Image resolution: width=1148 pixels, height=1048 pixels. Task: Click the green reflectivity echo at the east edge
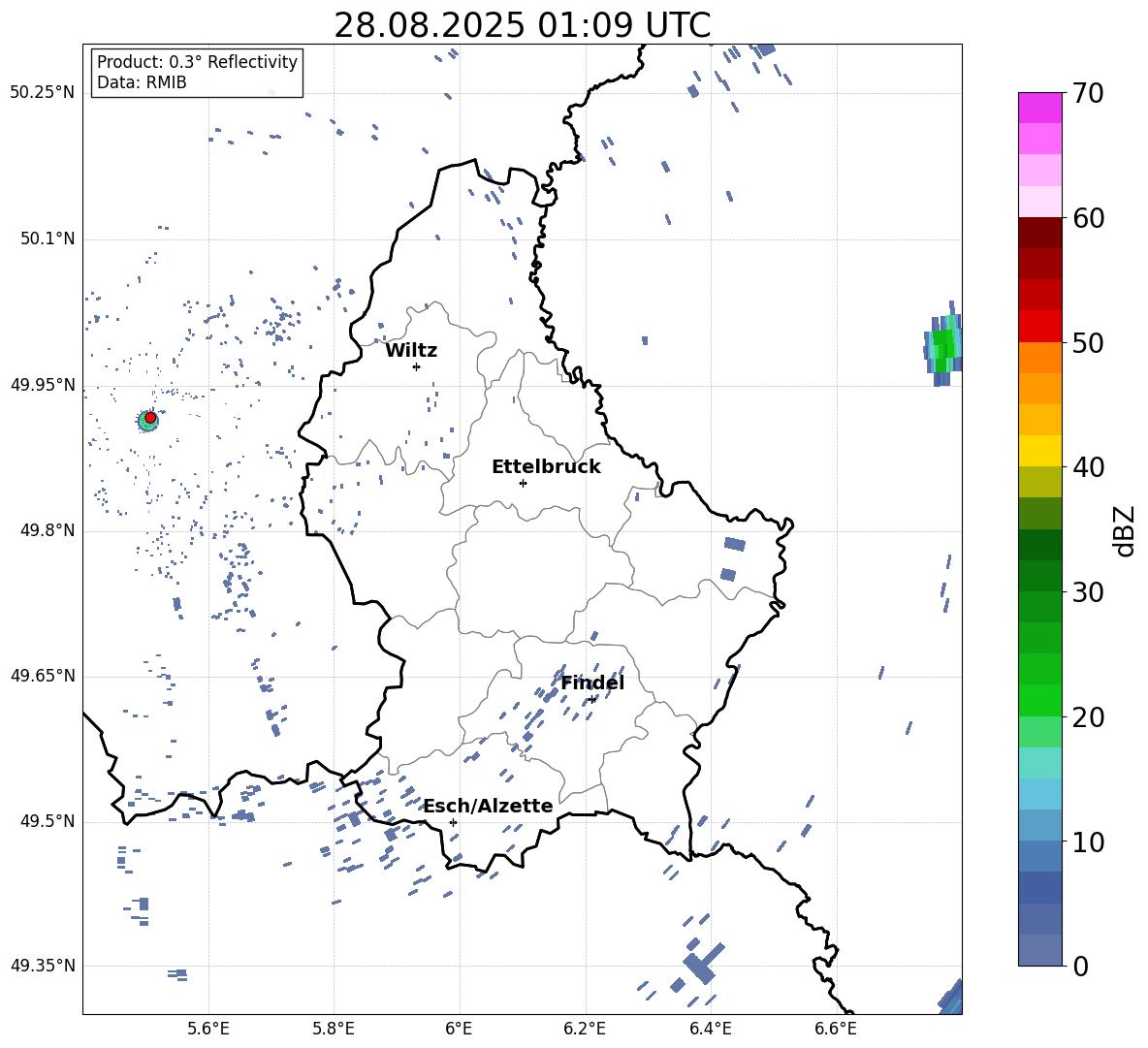coord(943,345)
